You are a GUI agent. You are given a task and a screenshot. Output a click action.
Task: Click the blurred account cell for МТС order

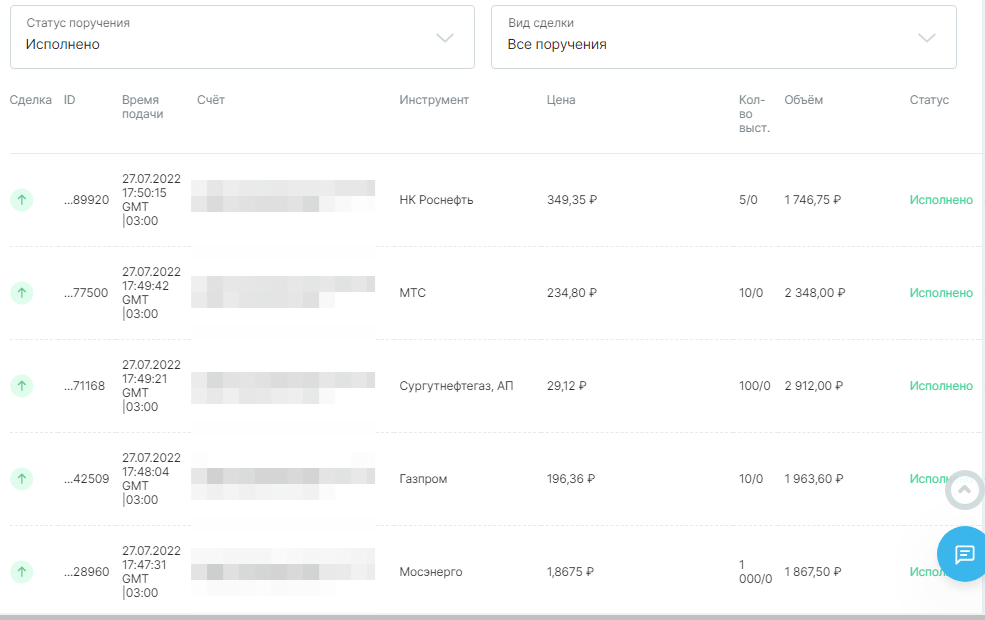tap(283, 291)
